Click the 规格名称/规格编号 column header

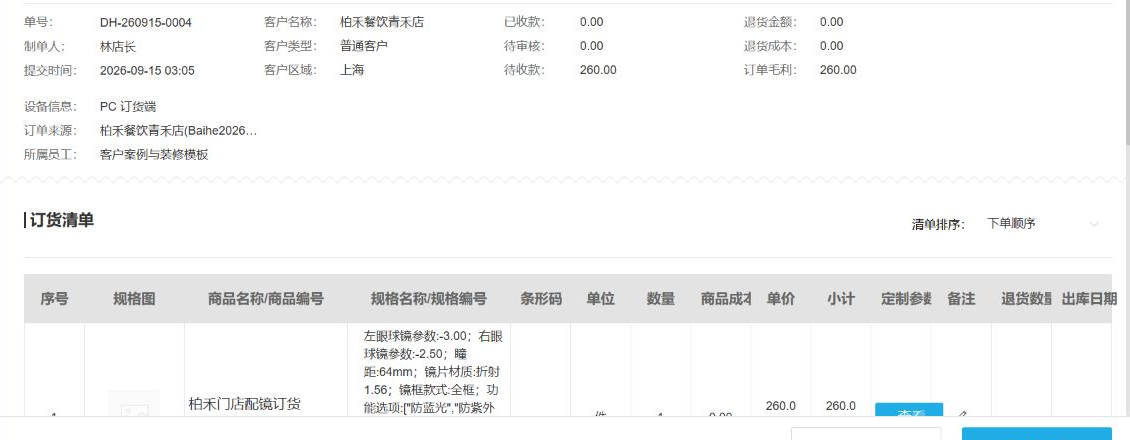coord(429,299)
